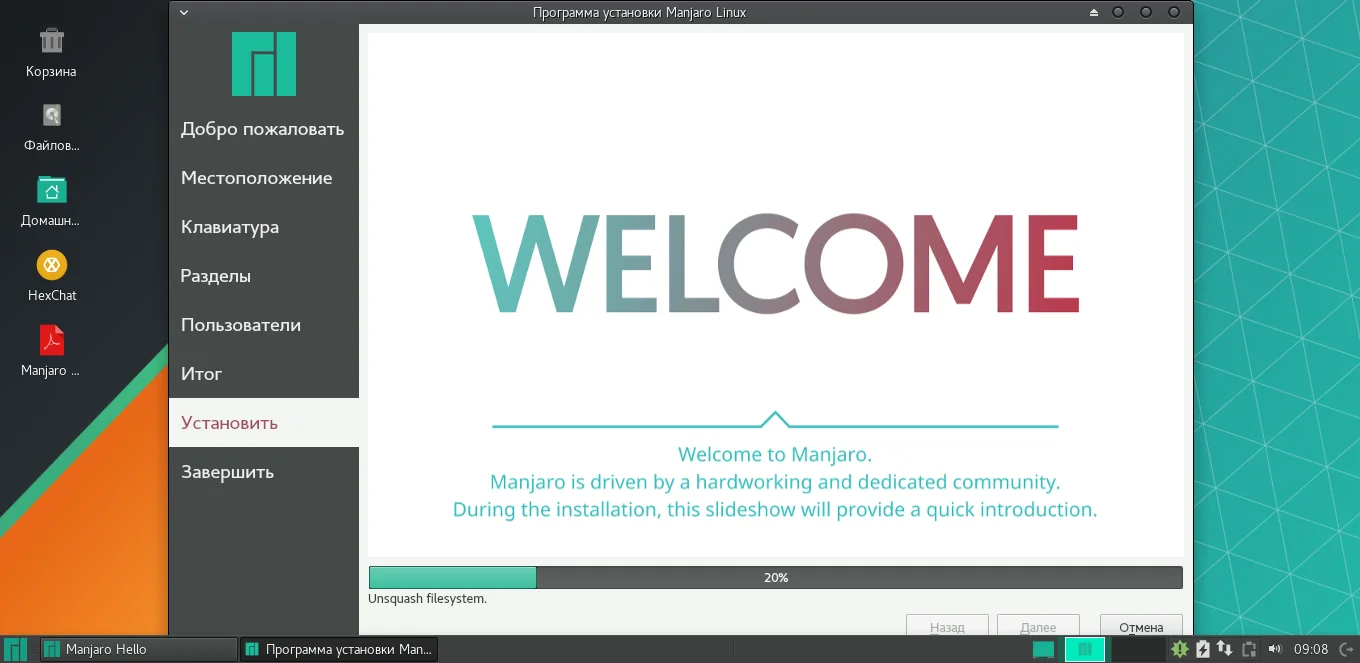Click the Программа установки Man... taskbar button

click(338, 649)
